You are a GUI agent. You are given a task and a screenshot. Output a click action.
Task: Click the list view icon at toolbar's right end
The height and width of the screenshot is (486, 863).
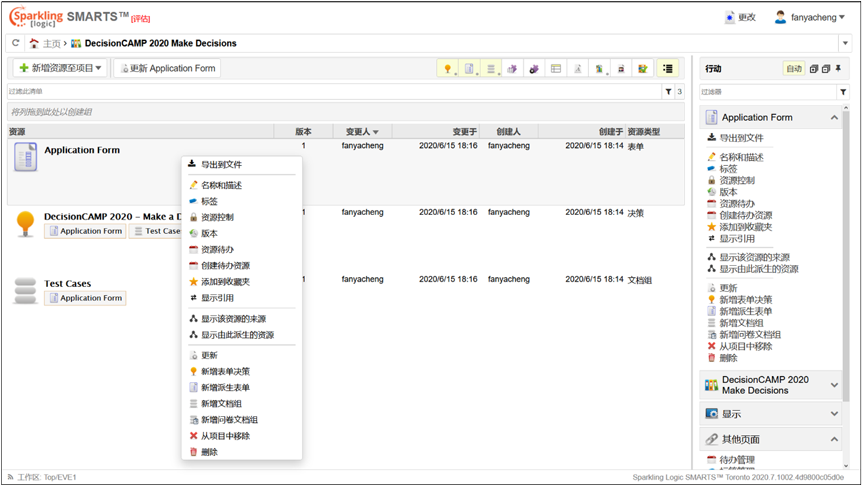tap(668, 69)
